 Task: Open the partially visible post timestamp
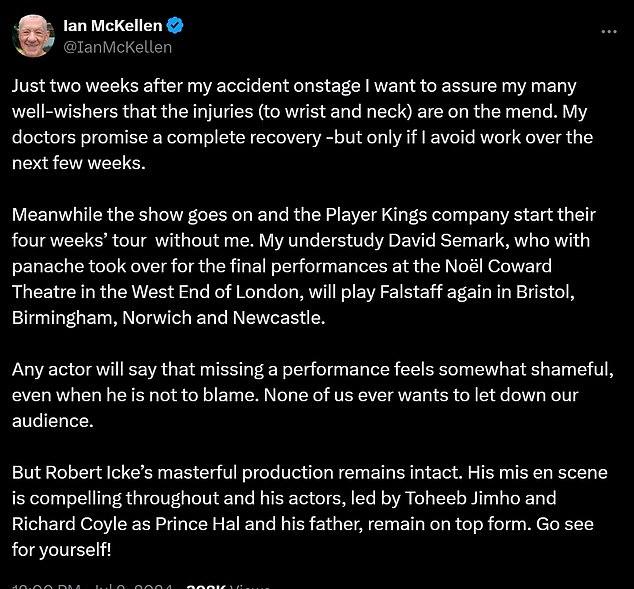(93, 586)
